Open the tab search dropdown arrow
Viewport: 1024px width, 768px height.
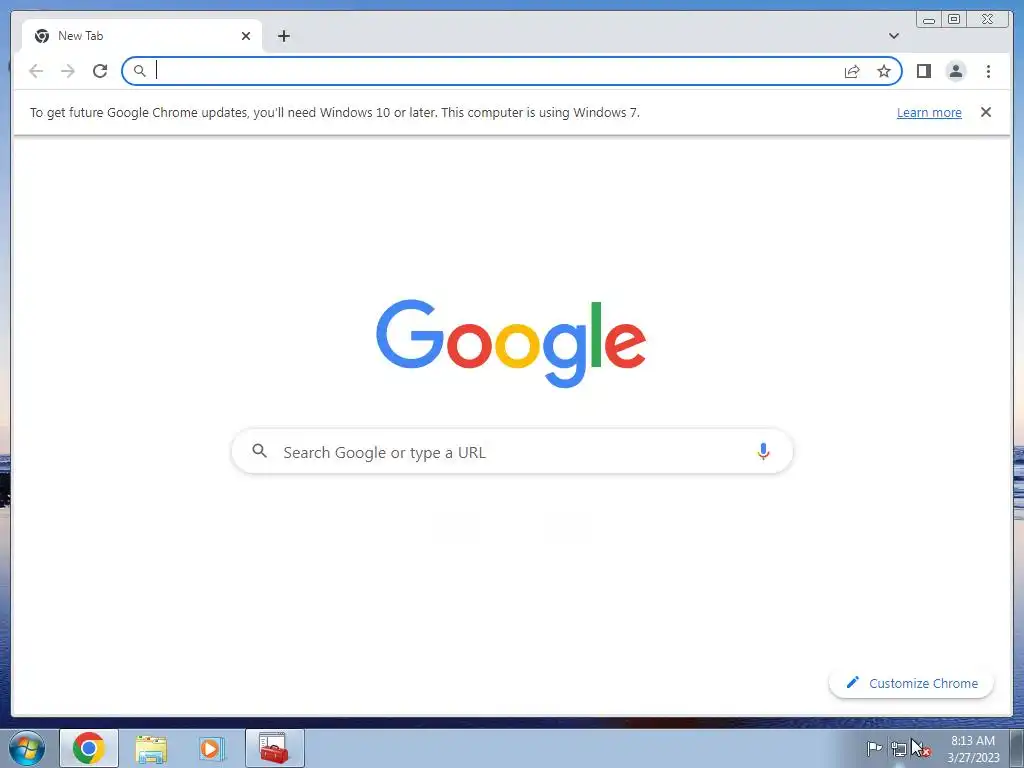894,36
